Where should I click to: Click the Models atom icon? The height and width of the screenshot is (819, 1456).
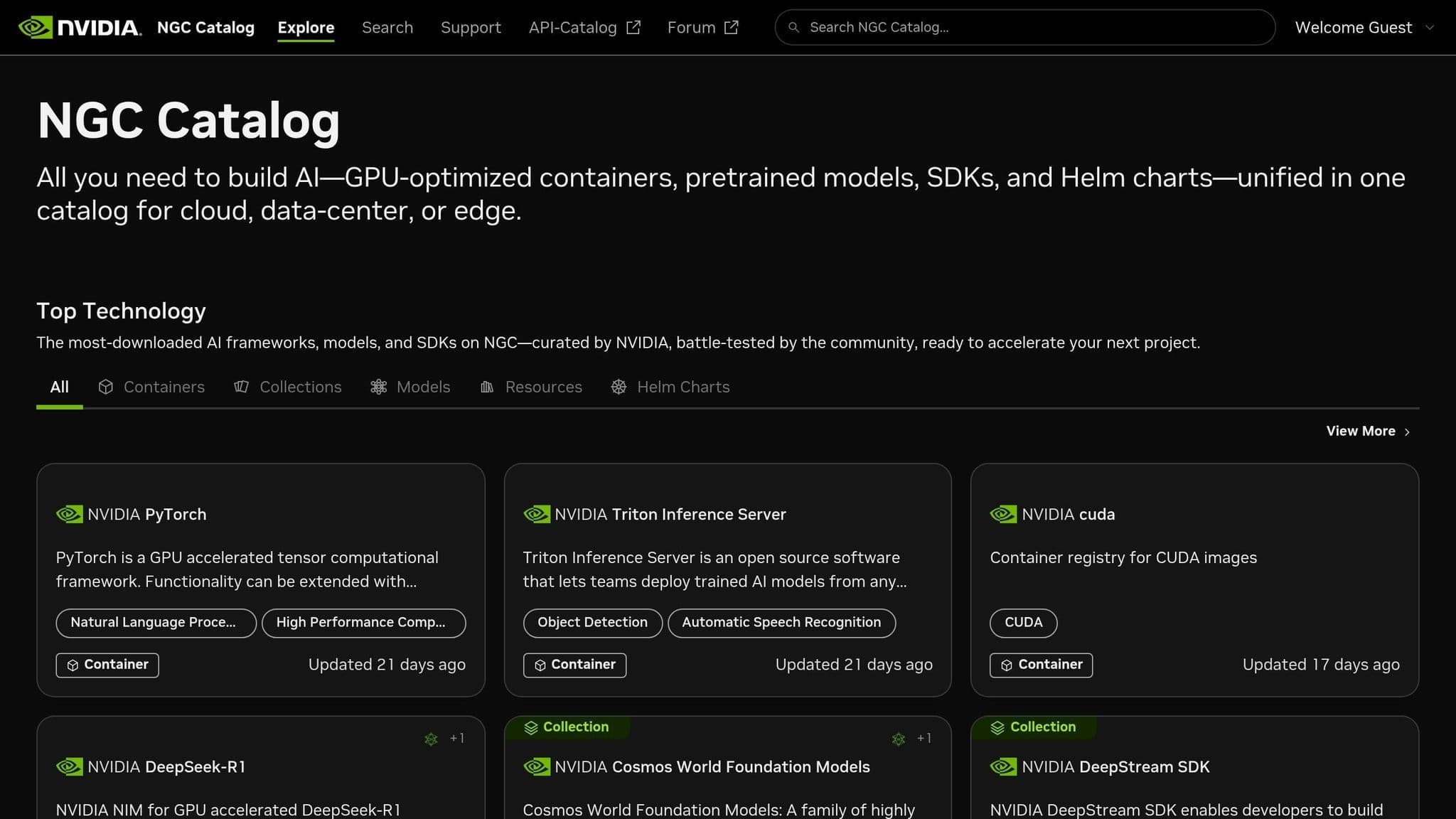[378, 387]
